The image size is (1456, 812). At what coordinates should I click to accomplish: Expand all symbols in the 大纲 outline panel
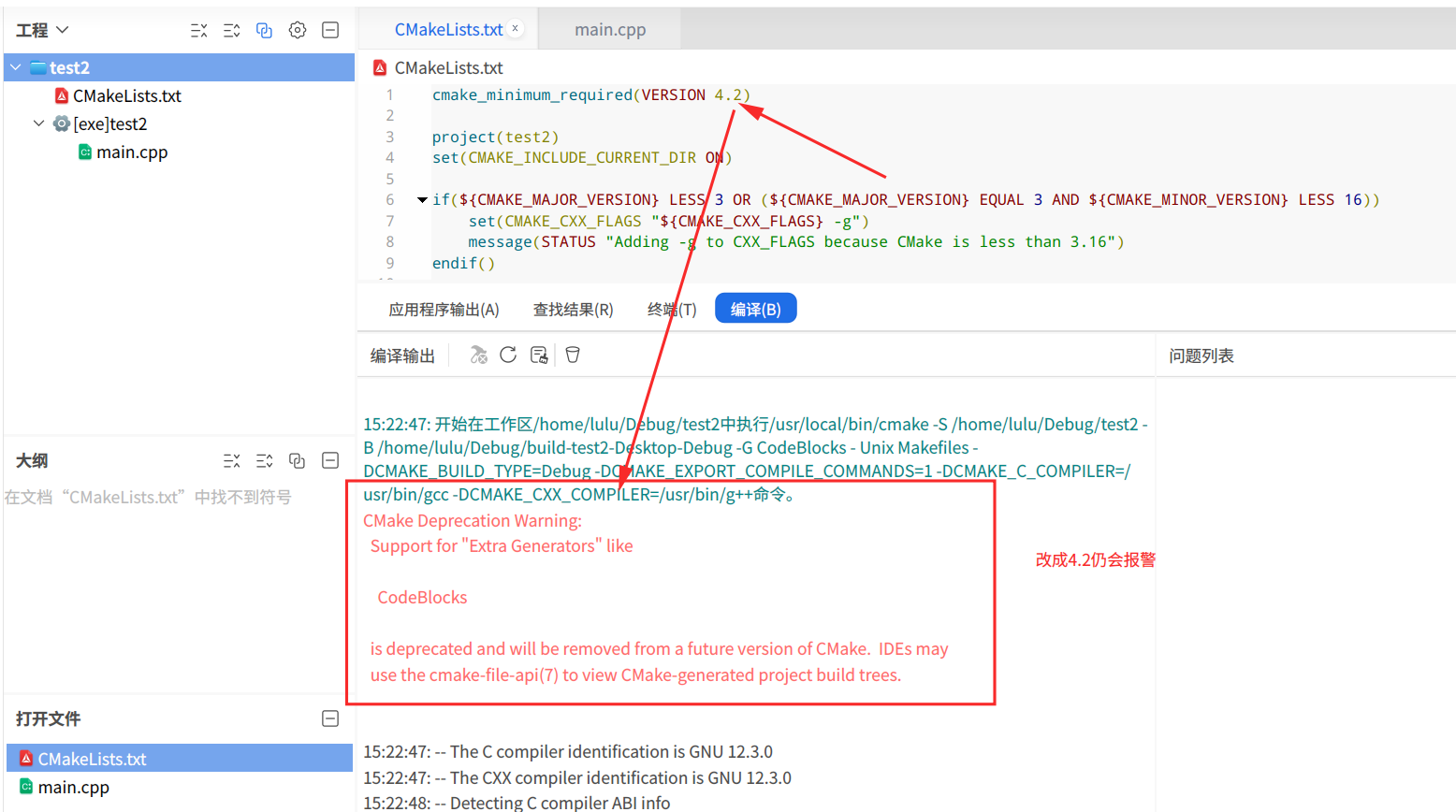(265, 460)
